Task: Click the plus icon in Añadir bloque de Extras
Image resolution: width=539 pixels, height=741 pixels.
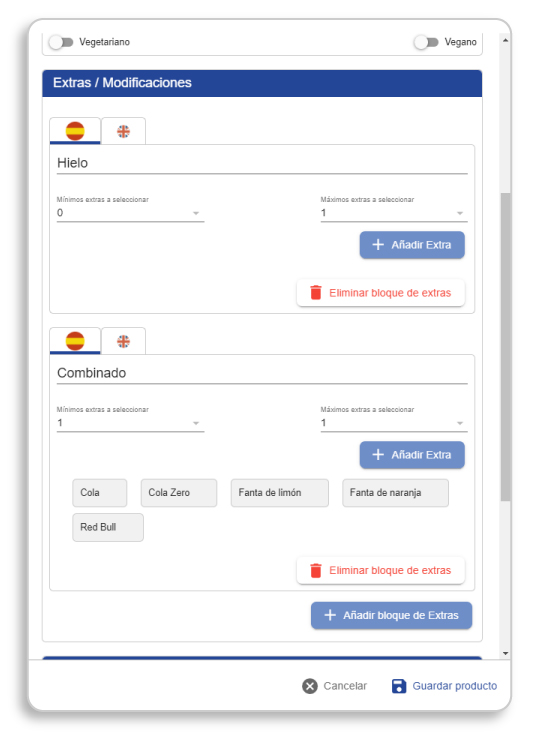Action: pyautogui.click(x=330, y=615)
